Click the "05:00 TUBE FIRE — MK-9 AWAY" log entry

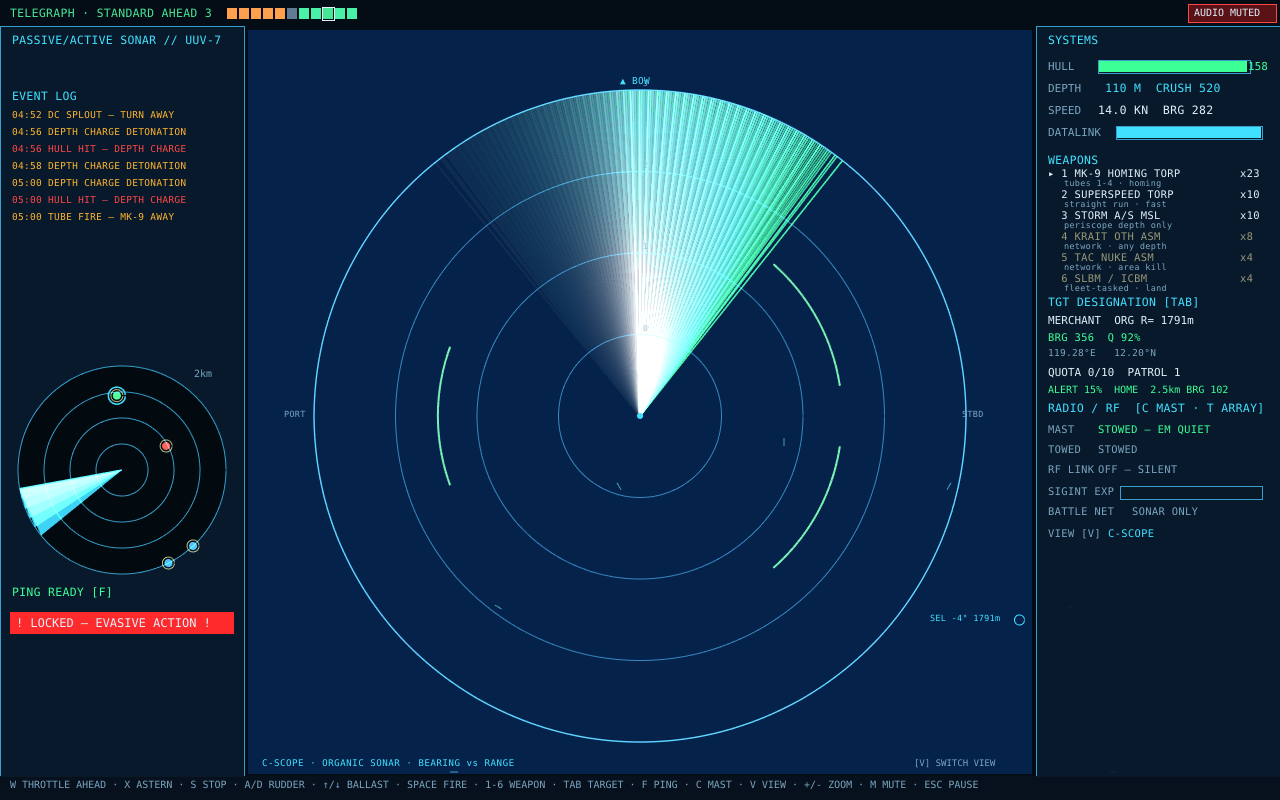(x=93, y=217)
